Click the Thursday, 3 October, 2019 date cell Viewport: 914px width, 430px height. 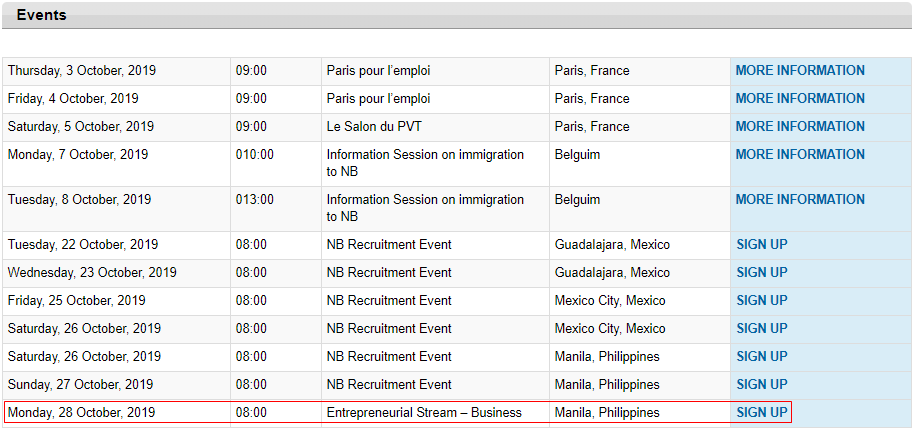coord(82,71)
